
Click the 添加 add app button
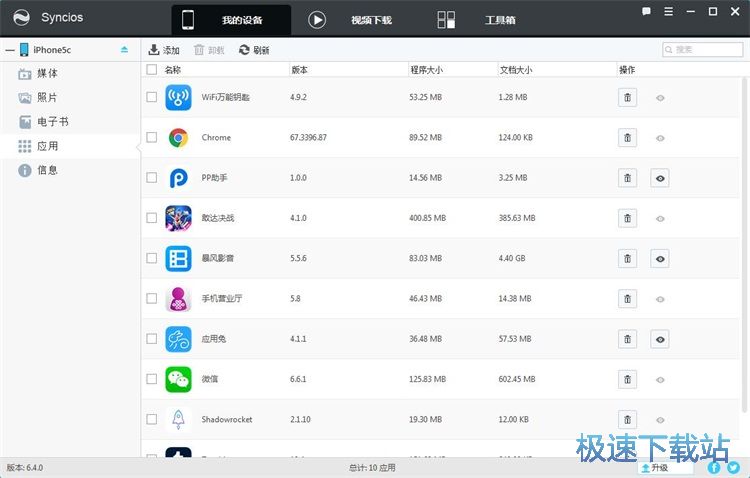164,50
